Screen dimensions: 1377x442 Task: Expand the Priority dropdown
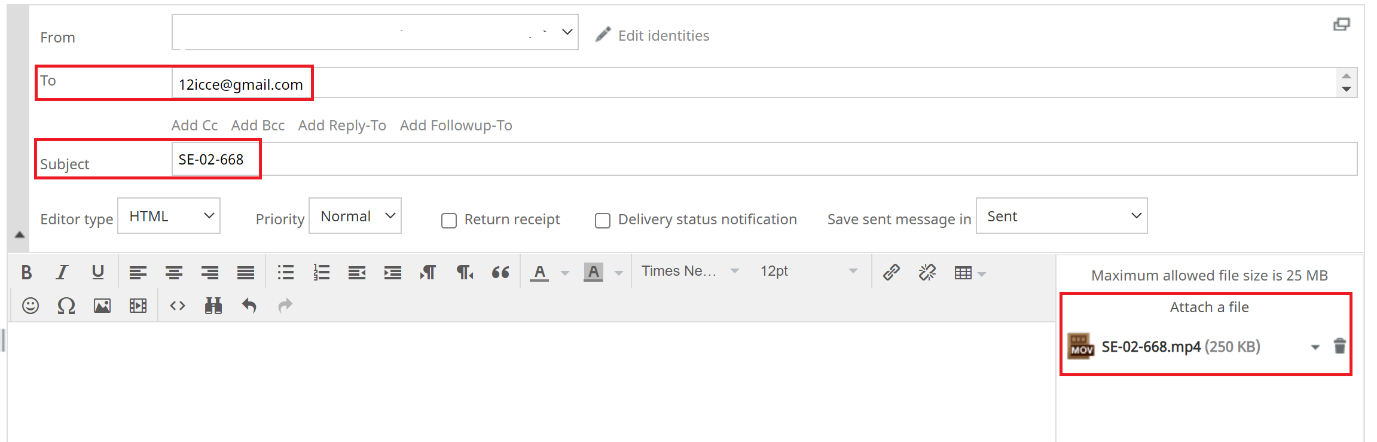tap(355, 216)
